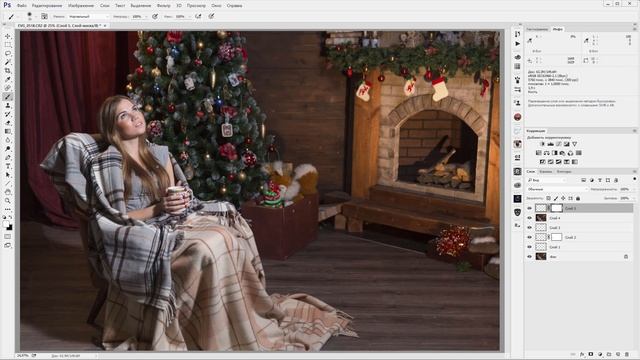Open the Изображение menu

coord(81,6)
